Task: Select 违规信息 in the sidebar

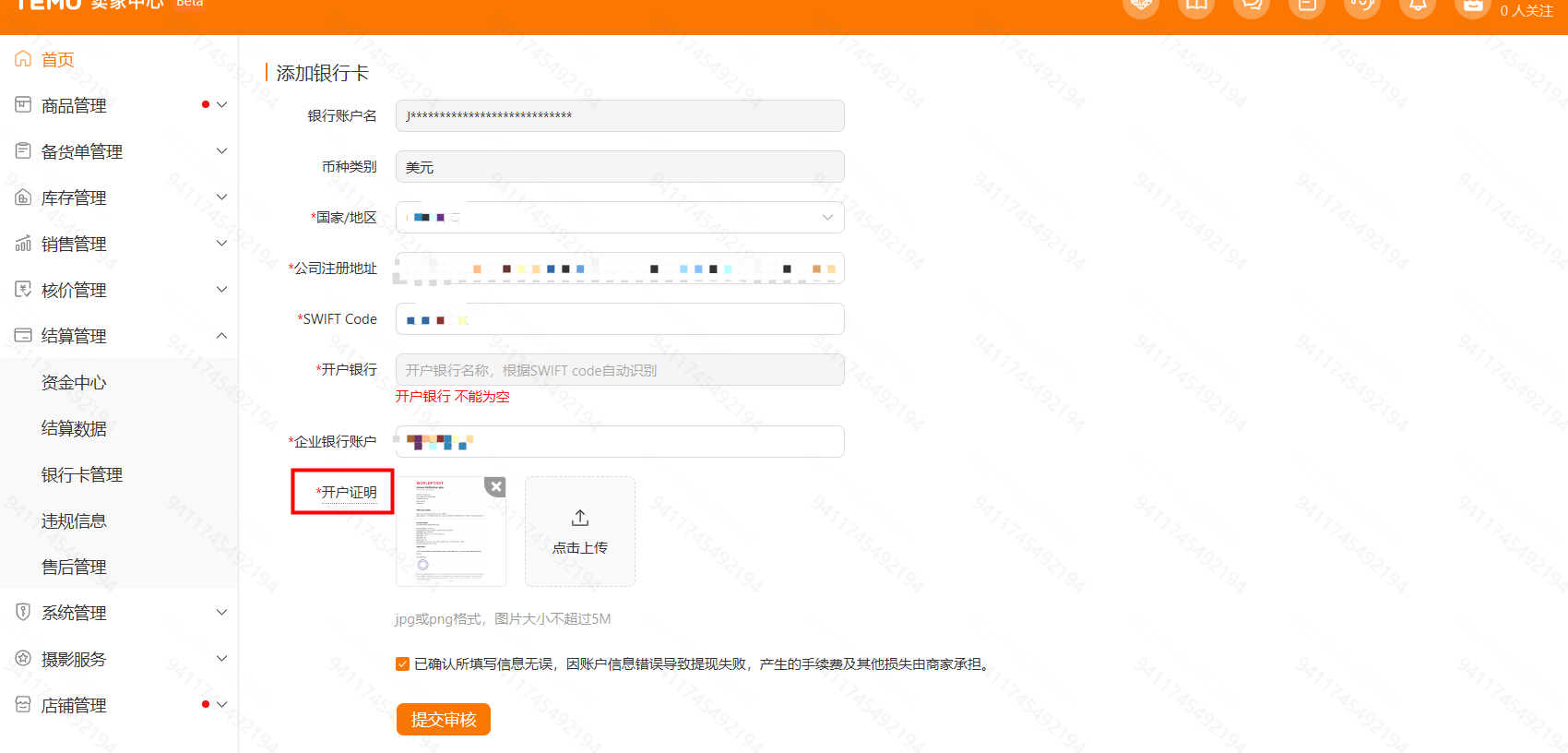Action: (74, 520)
